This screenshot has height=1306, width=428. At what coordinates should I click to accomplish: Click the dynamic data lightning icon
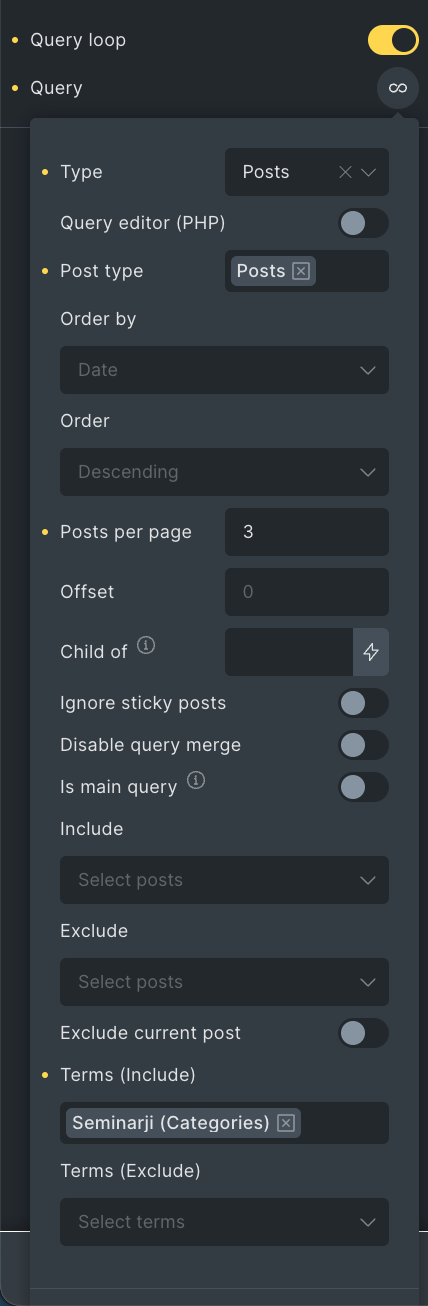371,652
